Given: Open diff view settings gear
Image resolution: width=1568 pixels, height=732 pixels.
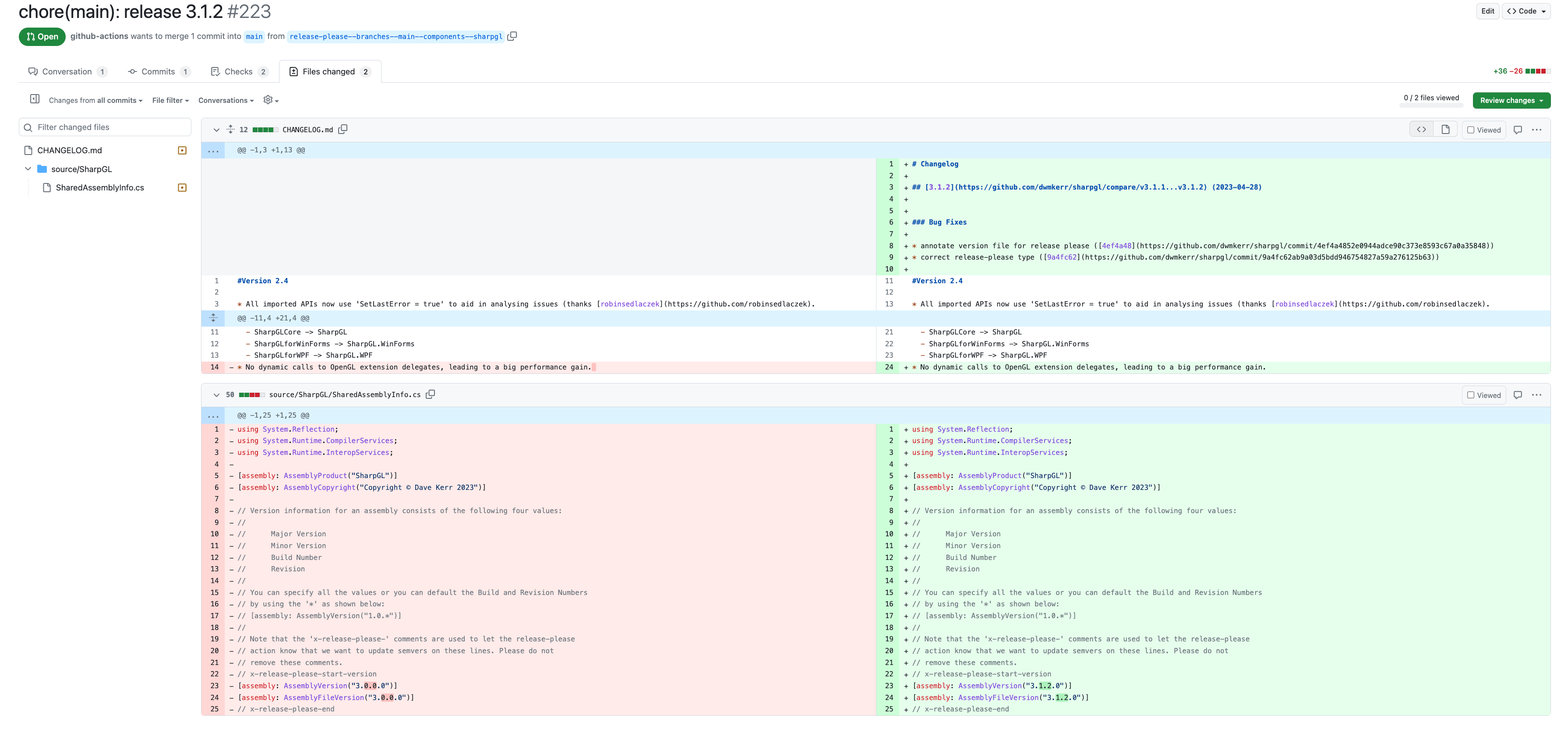Looking at the screenshot, I should tap(270, 100).
